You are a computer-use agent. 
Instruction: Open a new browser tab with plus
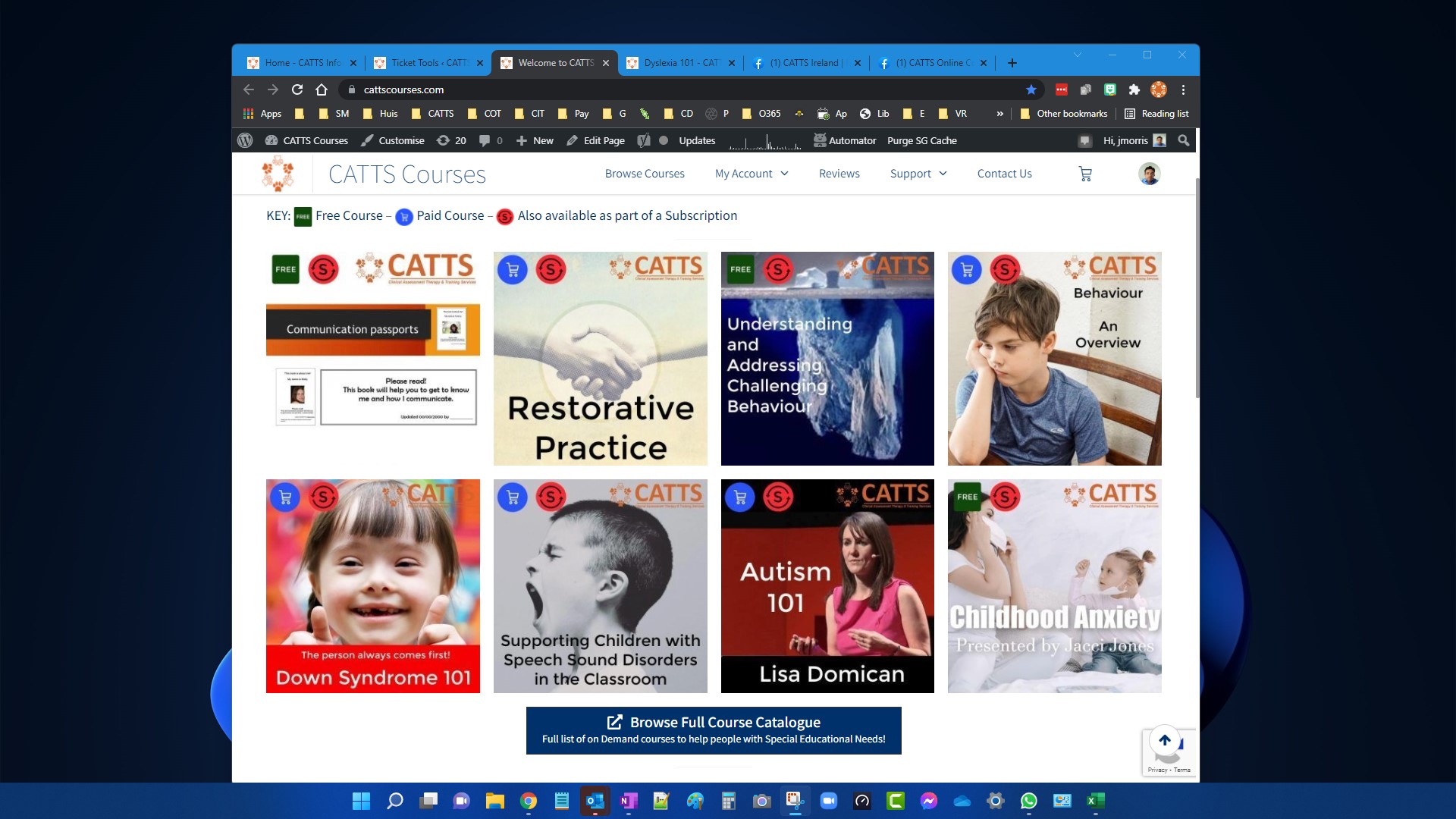point(1012,63)
